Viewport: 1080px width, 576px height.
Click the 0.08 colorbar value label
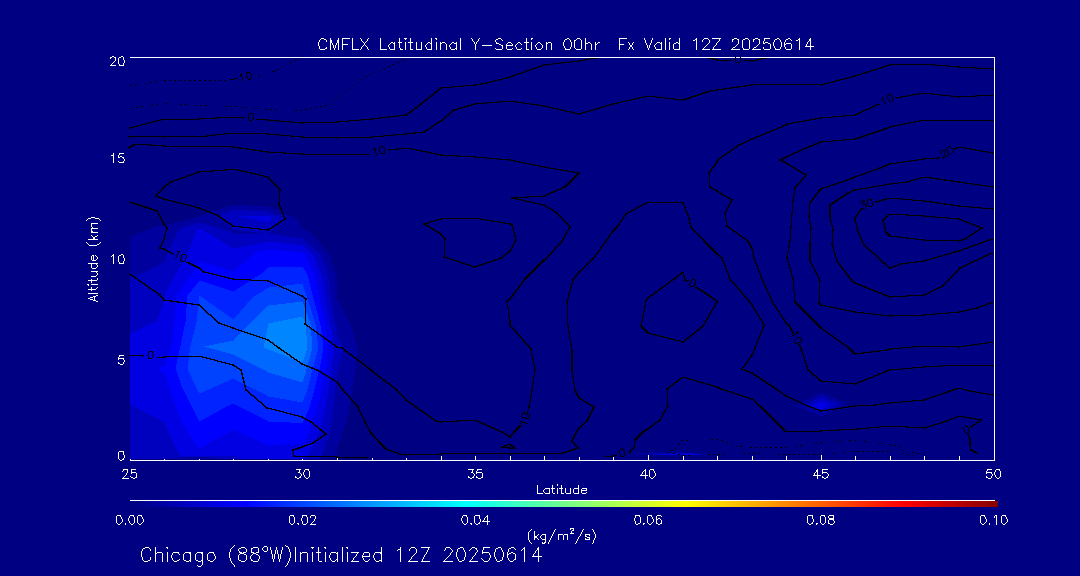coord(821,520)
